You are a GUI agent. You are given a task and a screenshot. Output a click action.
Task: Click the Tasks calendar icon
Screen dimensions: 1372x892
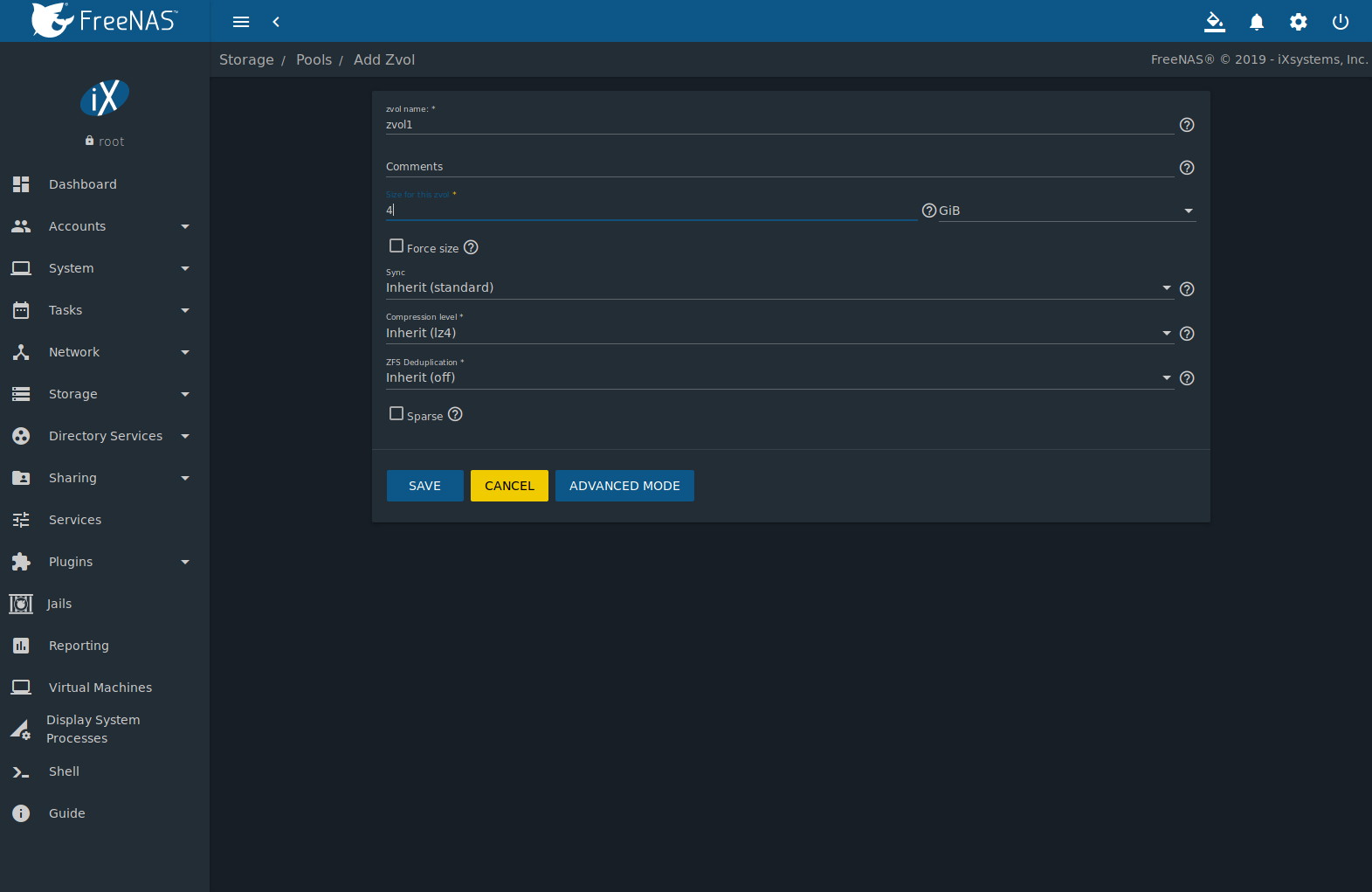click(x=21, y=310)
